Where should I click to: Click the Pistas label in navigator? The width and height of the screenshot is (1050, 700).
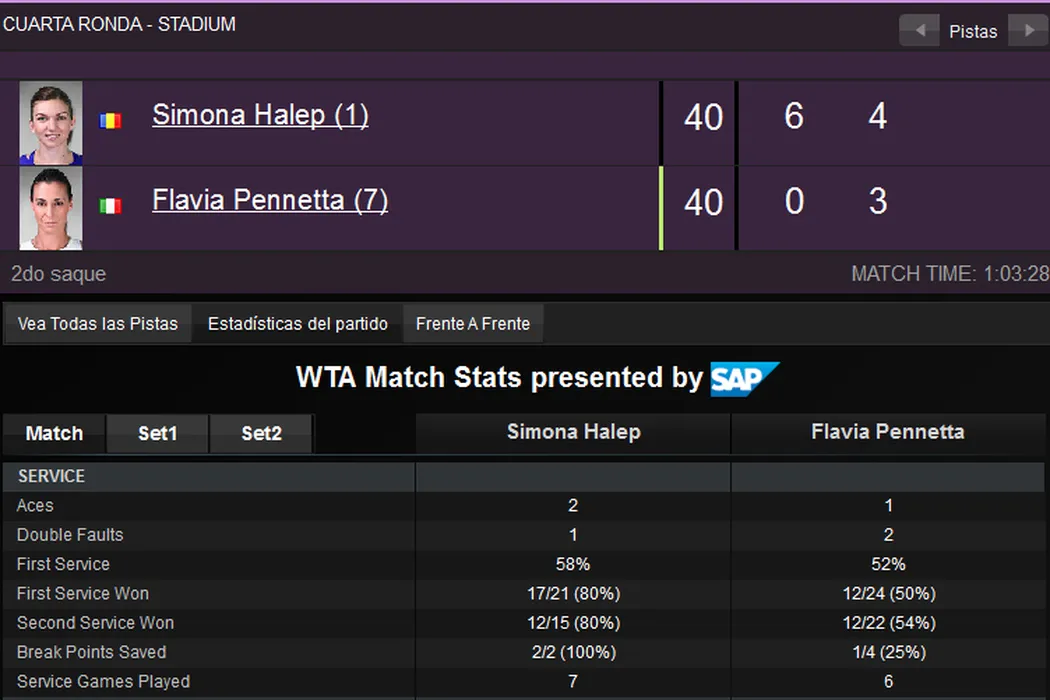[973, 31]
